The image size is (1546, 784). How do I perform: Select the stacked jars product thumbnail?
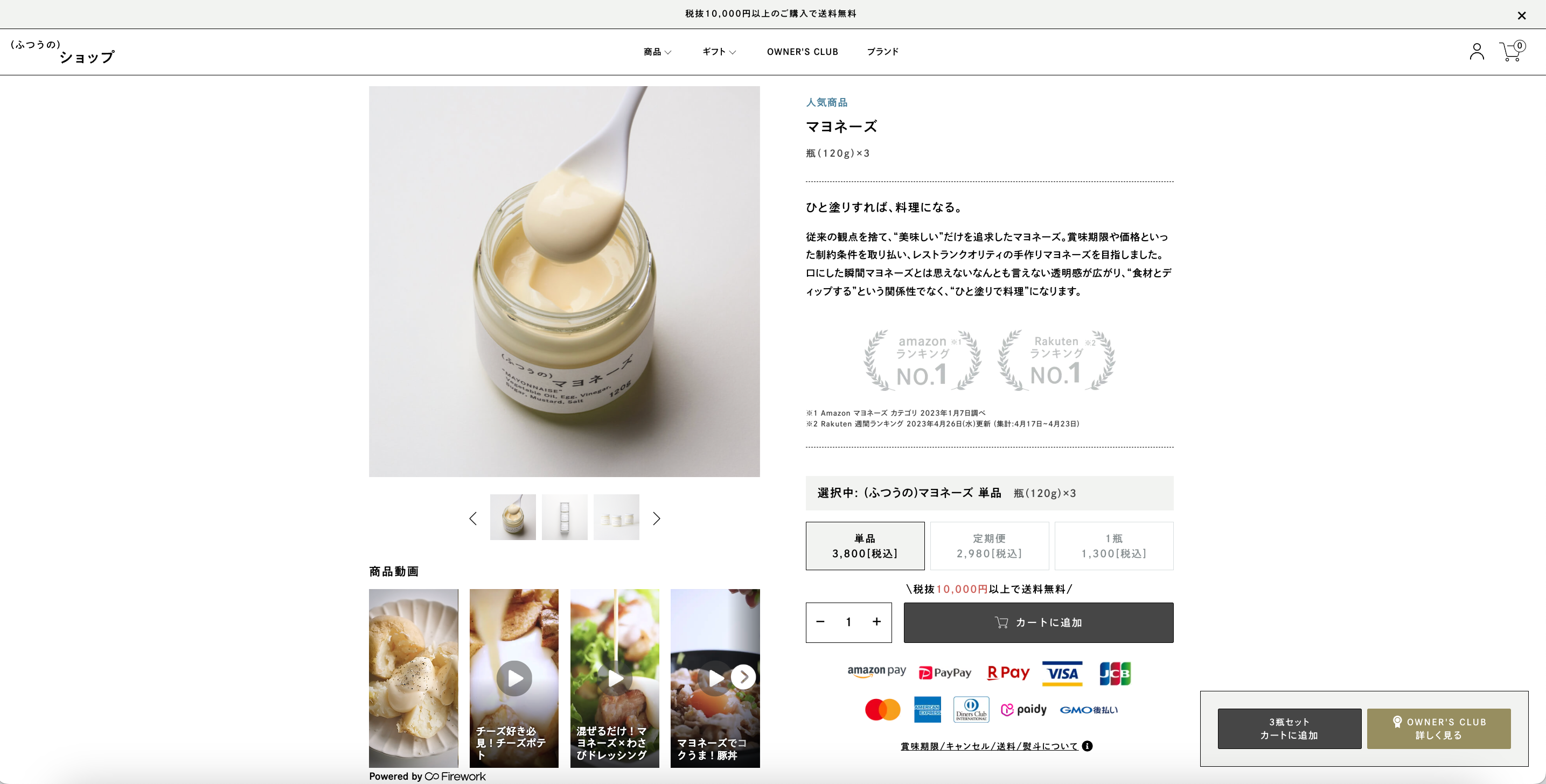565,516
